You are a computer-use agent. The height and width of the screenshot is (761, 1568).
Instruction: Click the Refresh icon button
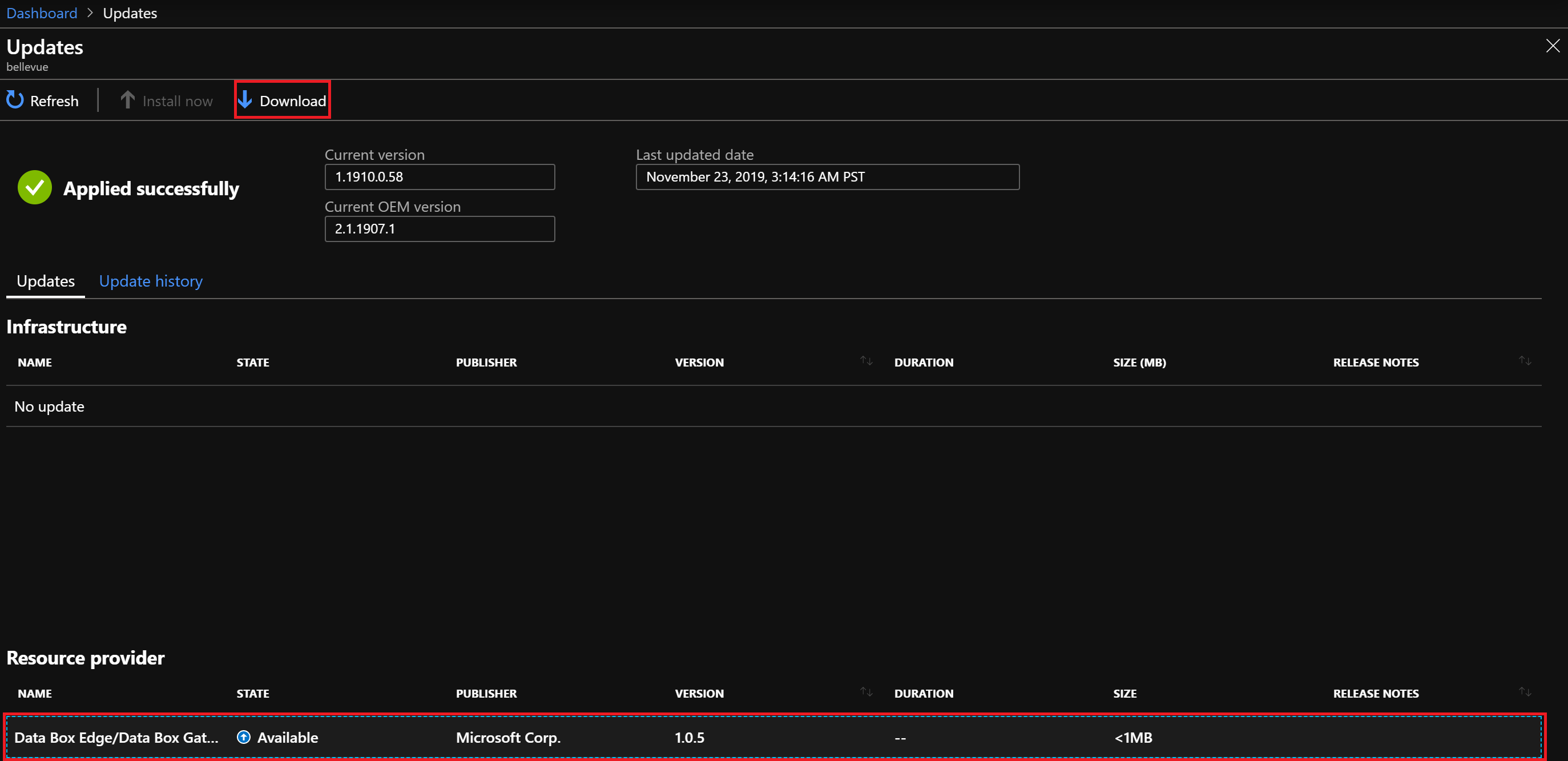coord(18,100)
